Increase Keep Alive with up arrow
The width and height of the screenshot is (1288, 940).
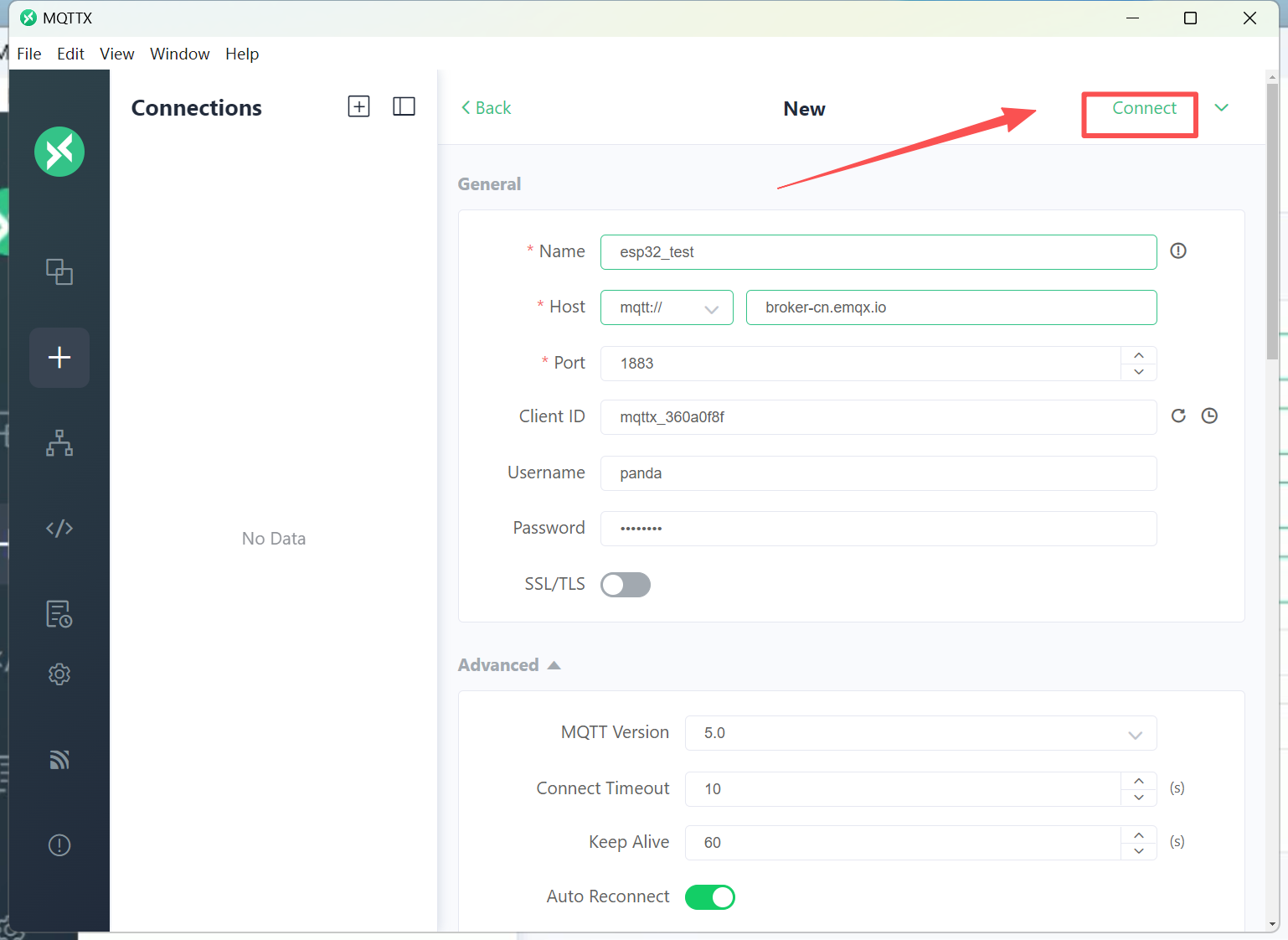(x=1139, y=834)
